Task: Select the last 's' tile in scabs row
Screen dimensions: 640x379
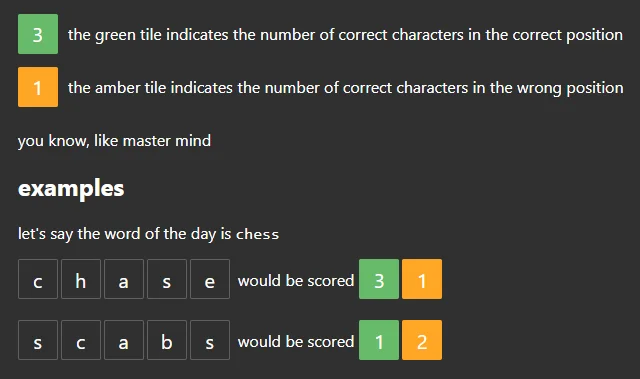Action: (x=210, y=340)
